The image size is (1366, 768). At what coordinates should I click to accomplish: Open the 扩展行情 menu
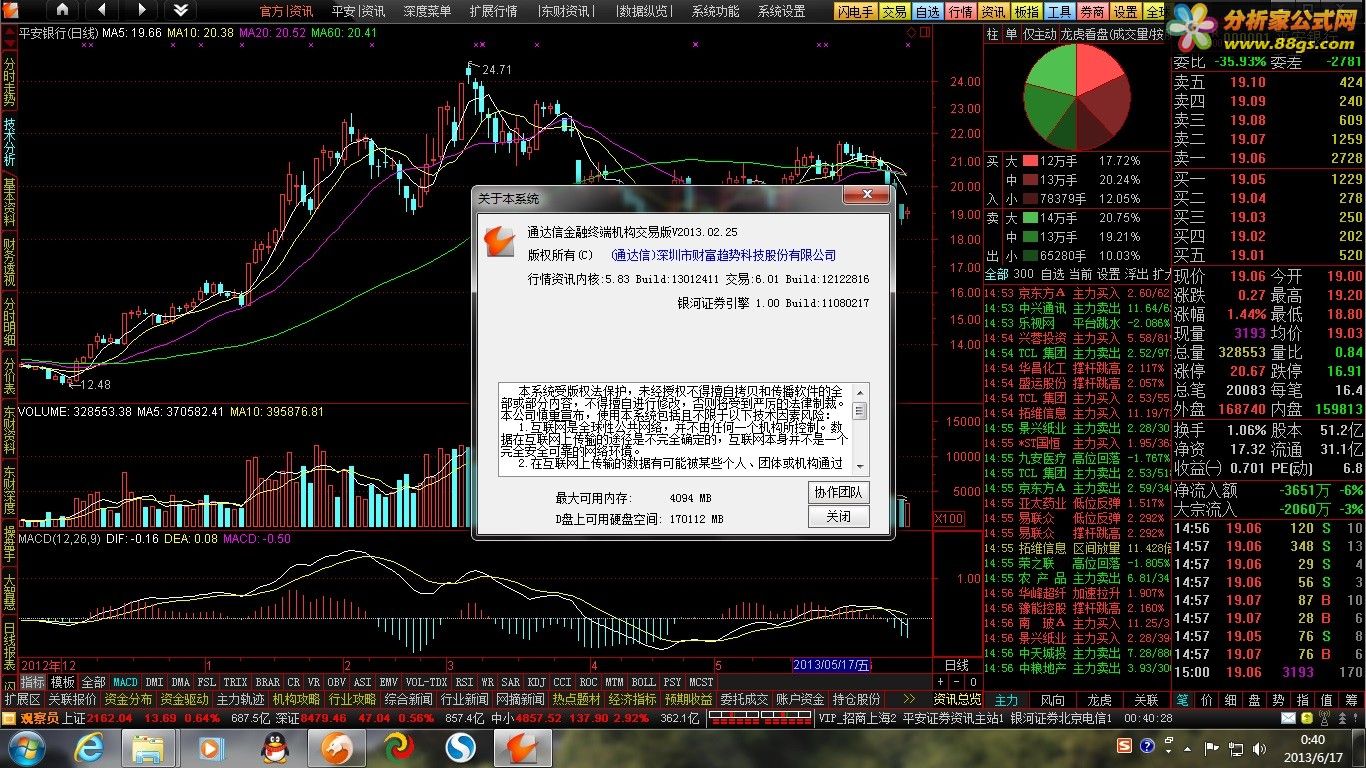[x=493, y=11]
